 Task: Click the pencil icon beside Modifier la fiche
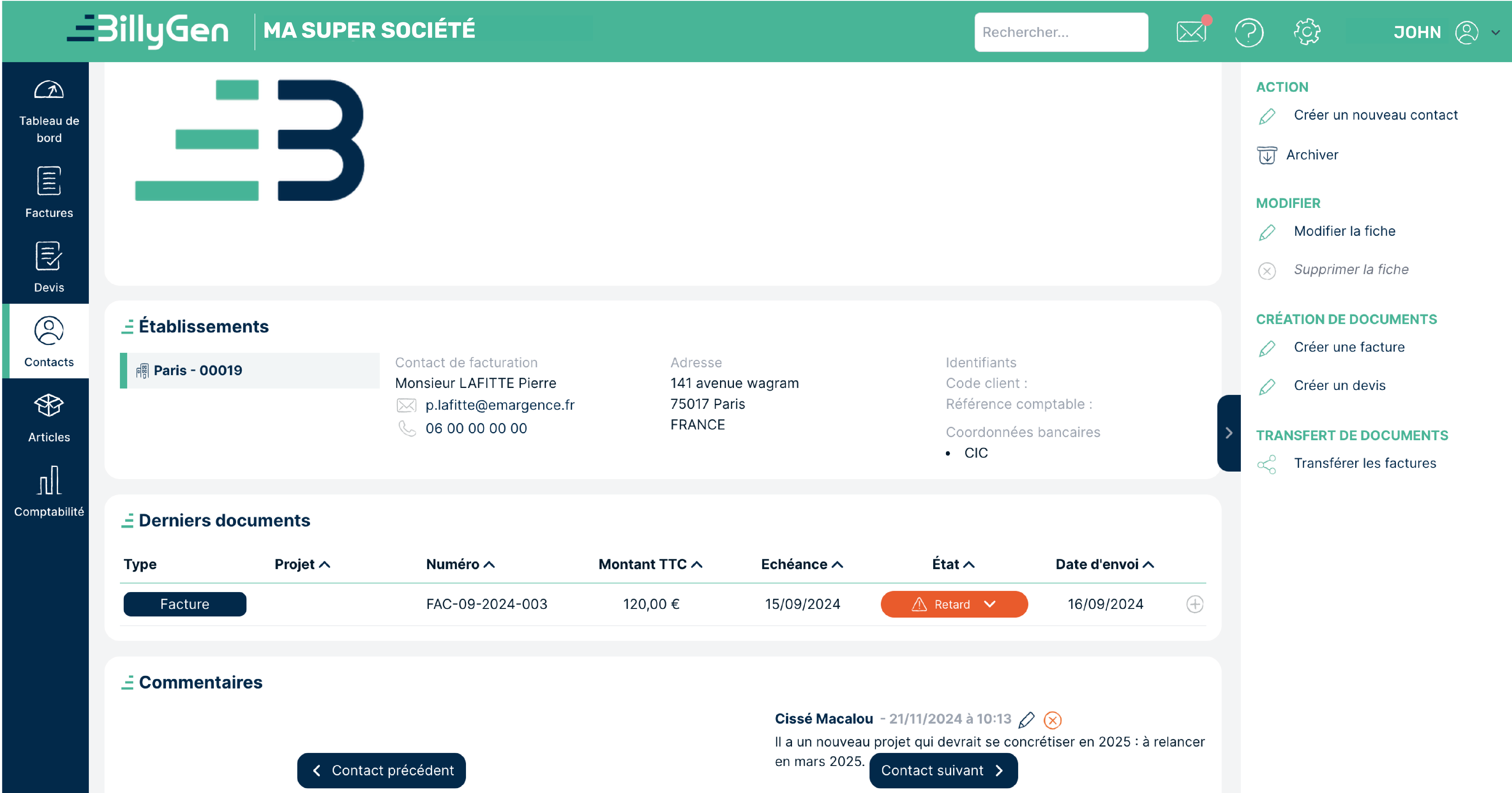pos(1267,233)
